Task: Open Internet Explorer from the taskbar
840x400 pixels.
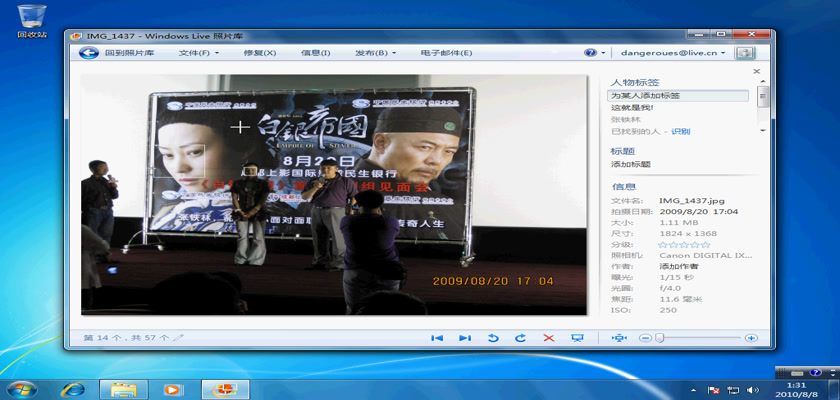Action: pos(72,389)
